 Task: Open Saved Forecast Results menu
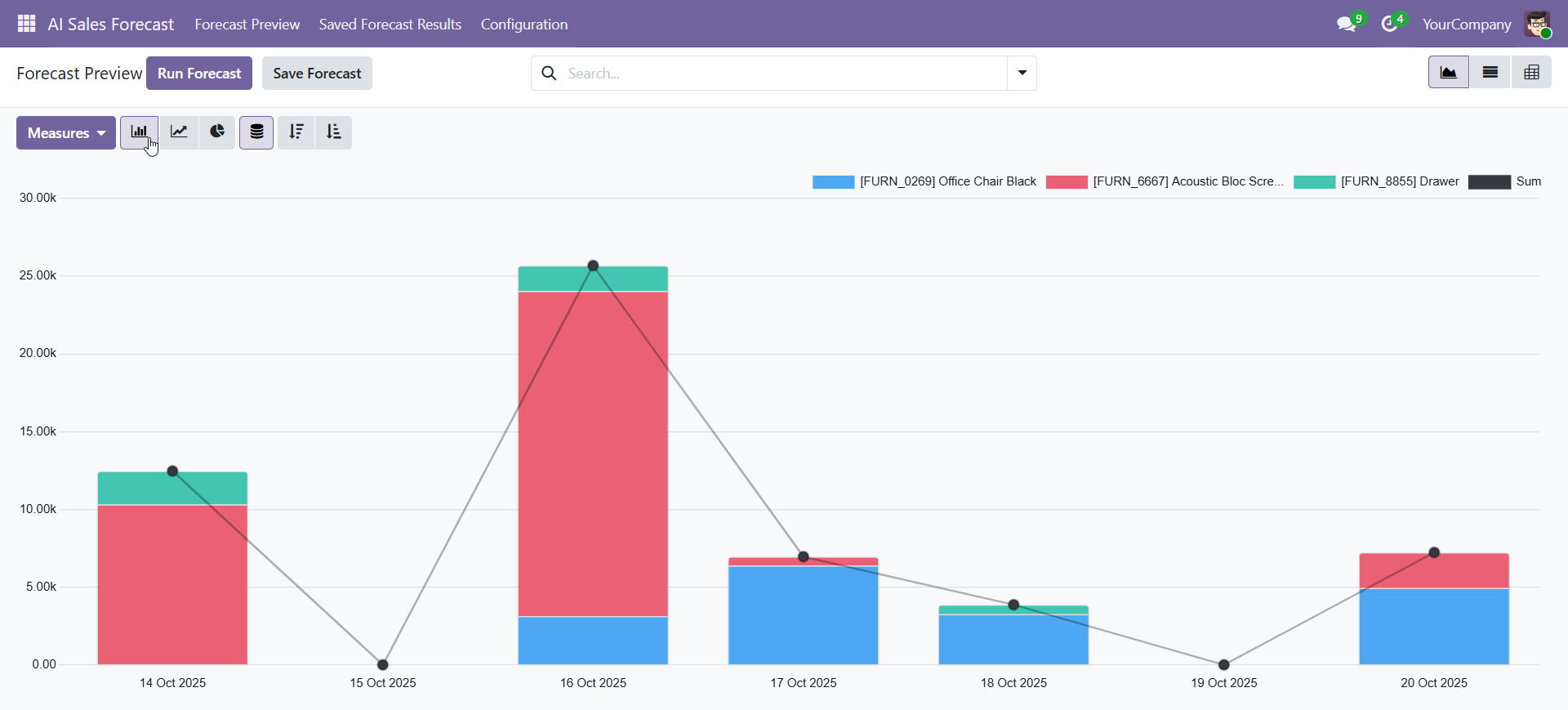390,25
